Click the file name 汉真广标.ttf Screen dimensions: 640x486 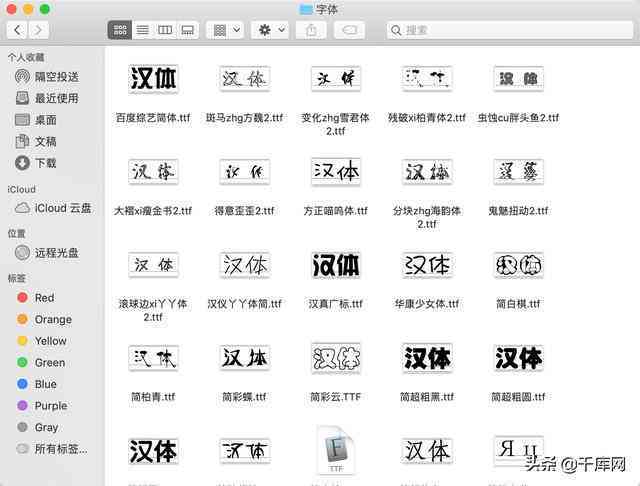336,304
